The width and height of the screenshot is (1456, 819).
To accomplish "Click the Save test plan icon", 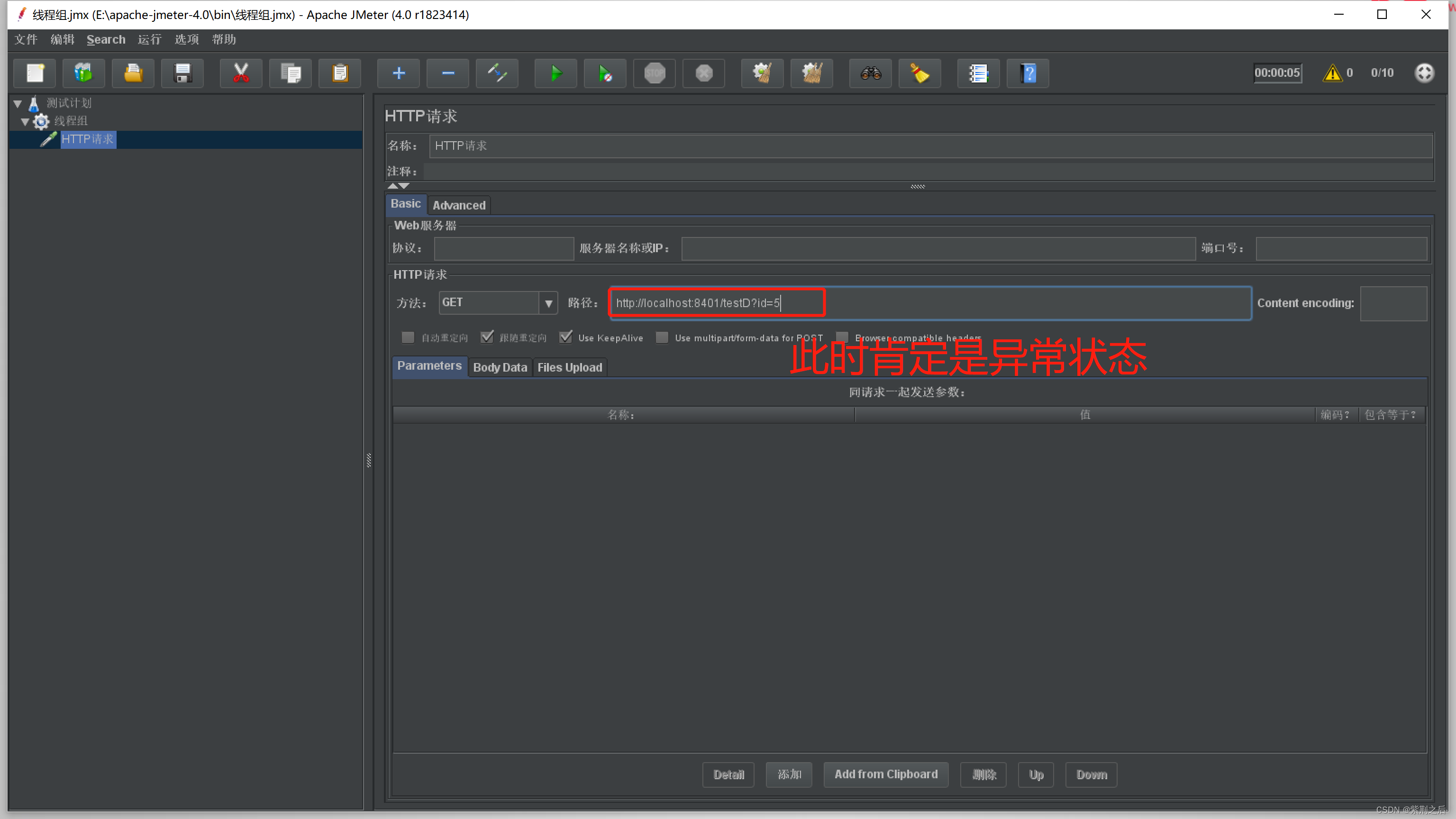I will coord(182,73).
